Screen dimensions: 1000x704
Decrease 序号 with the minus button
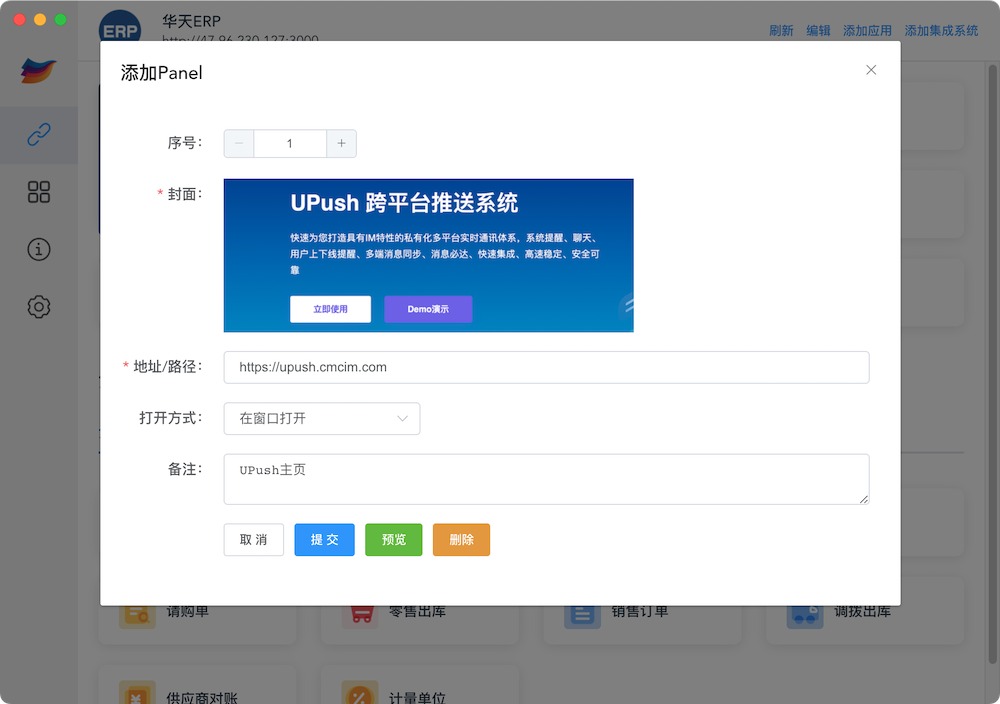tap(239, 143)
